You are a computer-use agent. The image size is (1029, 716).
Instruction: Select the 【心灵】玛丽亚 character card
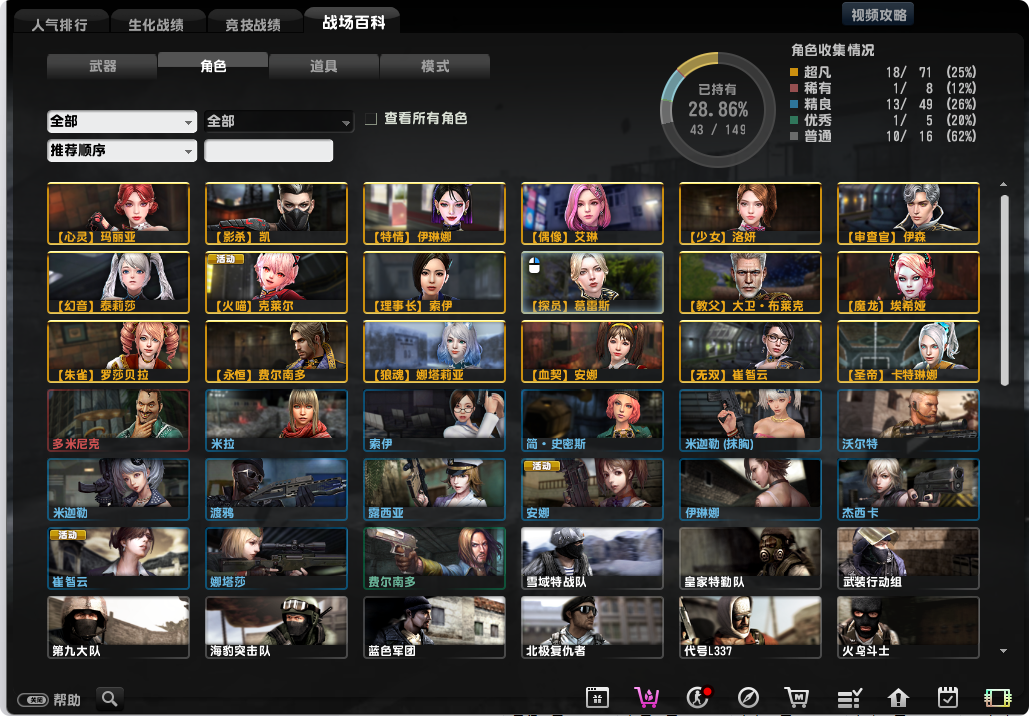pos(119,213)
